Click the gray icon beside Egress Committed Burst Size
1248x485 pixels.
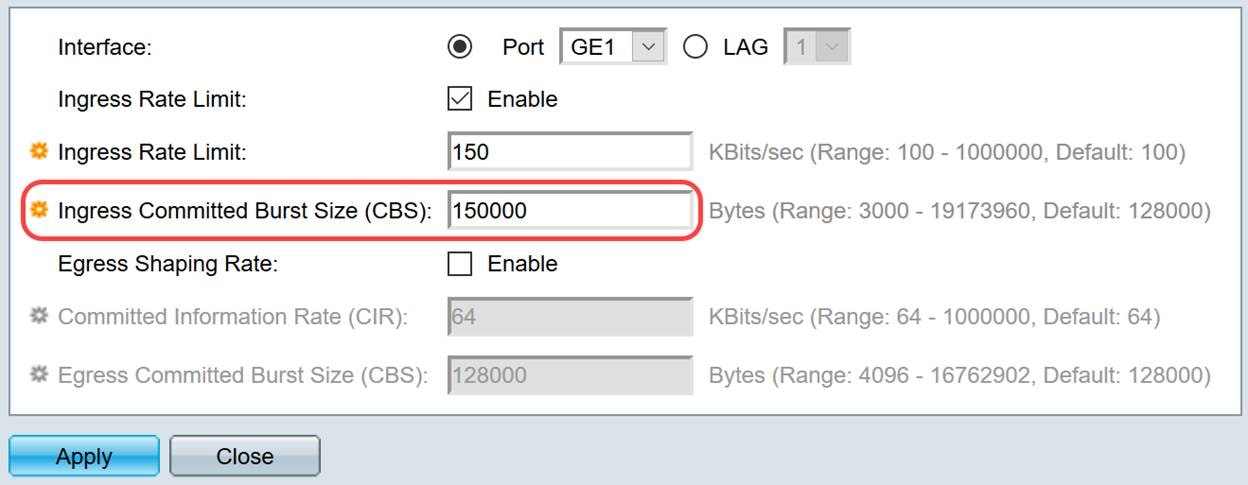tap(40, 375)
